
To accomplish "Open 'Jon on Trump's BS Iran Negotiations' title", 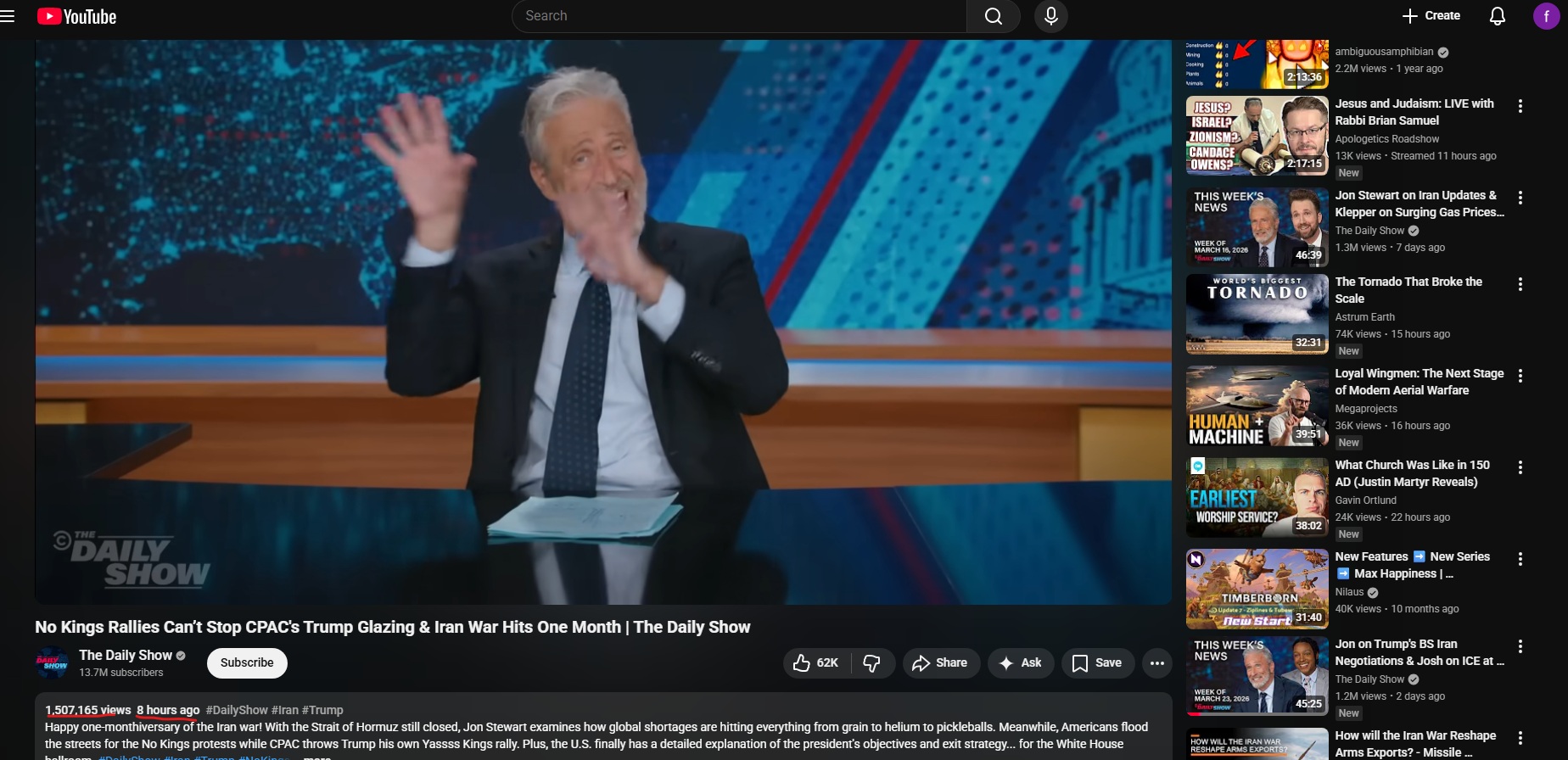I will (x=1419, y=652).
